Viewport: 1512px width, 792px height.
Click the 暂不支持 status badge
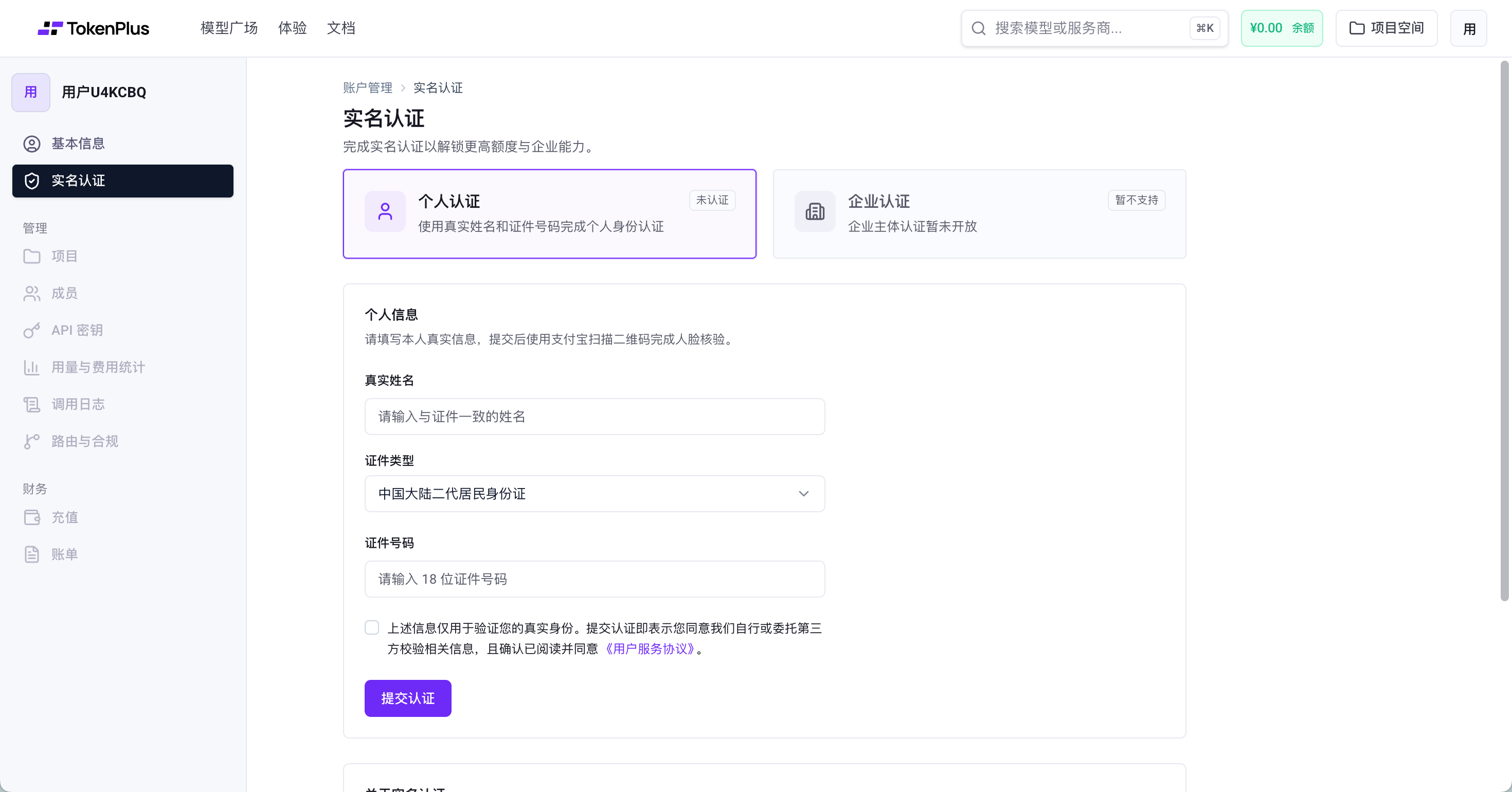(1137, 200)
